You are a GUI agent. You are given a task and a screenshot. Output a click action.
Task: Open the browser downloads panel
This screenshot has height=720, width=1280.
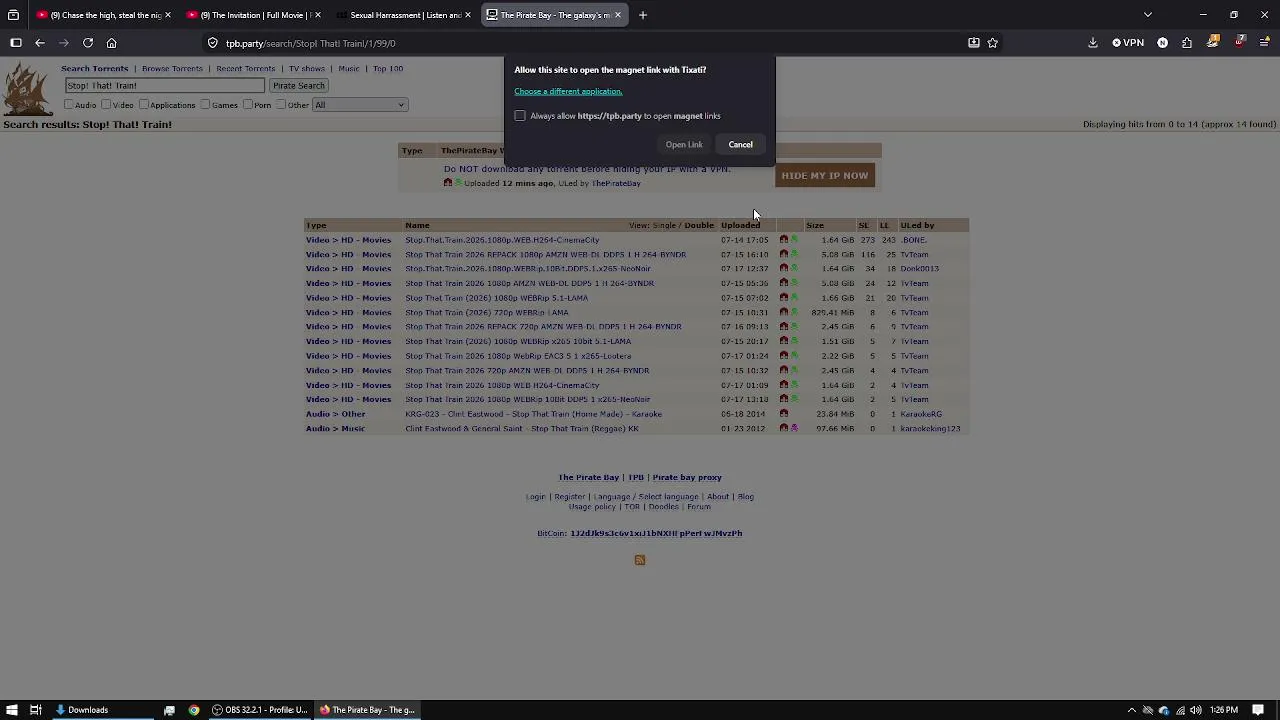[1092, 43]
